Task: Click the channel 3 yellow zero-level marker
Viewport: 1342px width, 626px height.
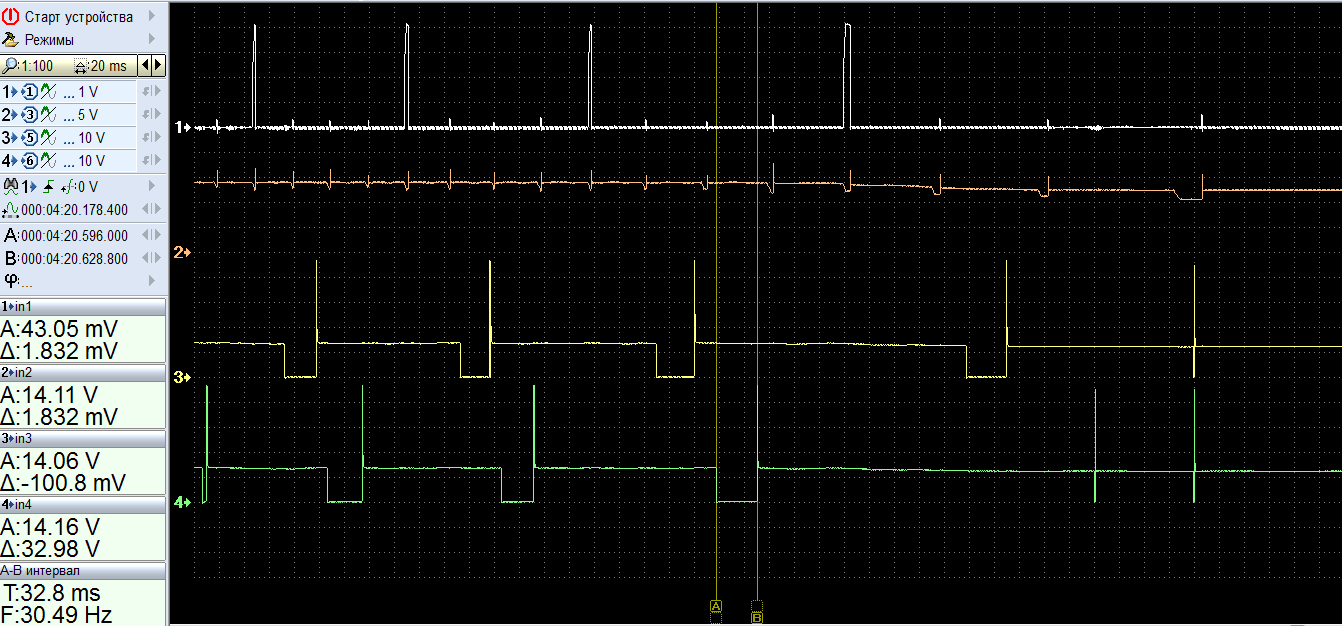Action: click(x=181, y=377)
